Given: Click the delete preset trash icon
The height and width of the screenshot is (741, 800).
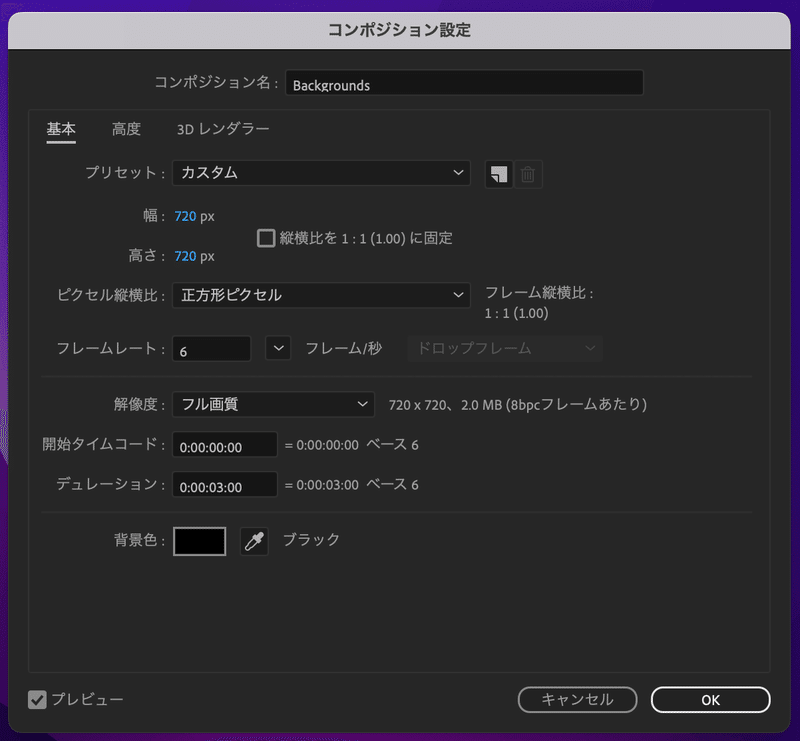Looking at the screenshot, I should [528, 174].
